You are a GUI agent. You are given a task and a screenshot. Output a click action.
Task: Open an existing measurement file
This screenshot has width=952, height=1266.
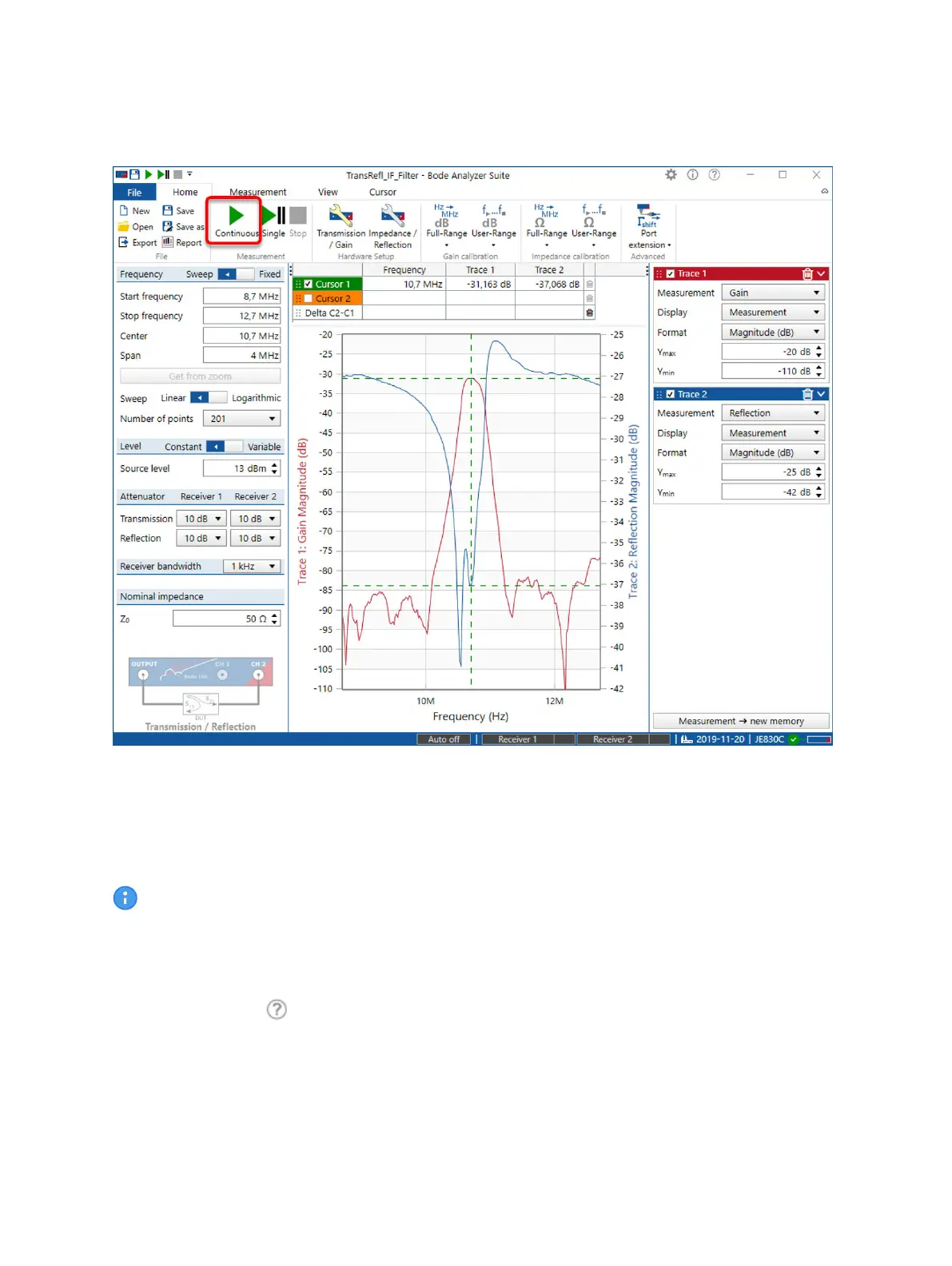coord(136,227)
